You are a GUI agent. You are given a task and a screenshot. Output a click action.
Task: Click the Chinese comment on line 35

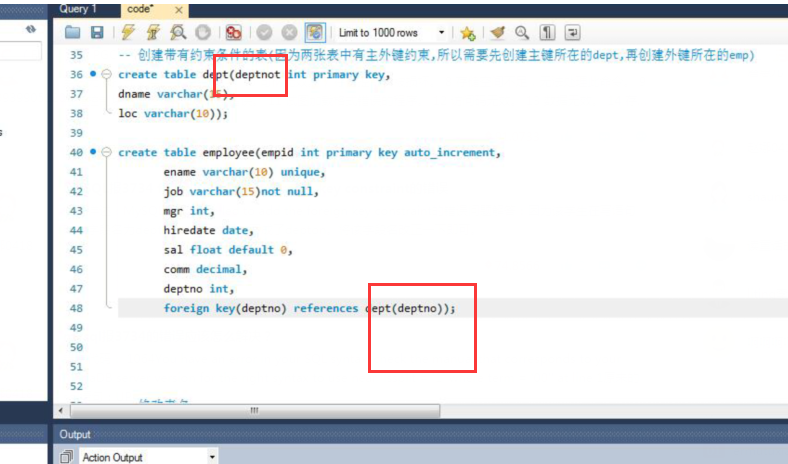click(436, 55)
